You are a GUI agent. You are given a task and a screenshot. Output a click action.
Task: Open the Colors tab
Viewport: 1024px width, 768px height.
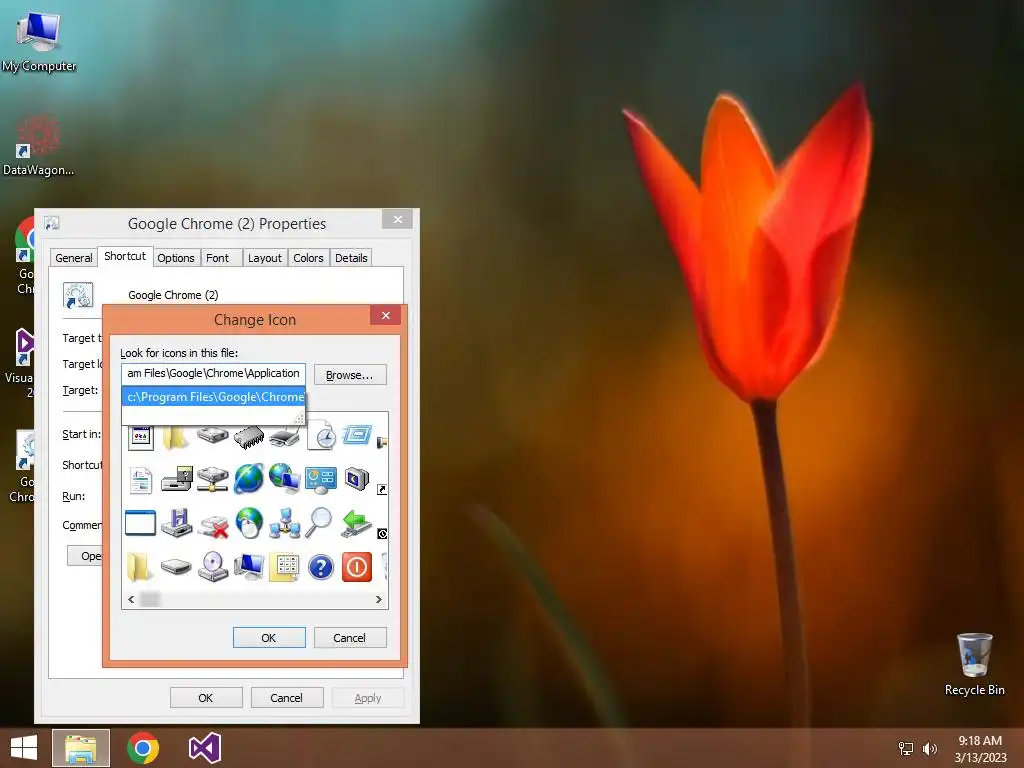click(308, 258)
